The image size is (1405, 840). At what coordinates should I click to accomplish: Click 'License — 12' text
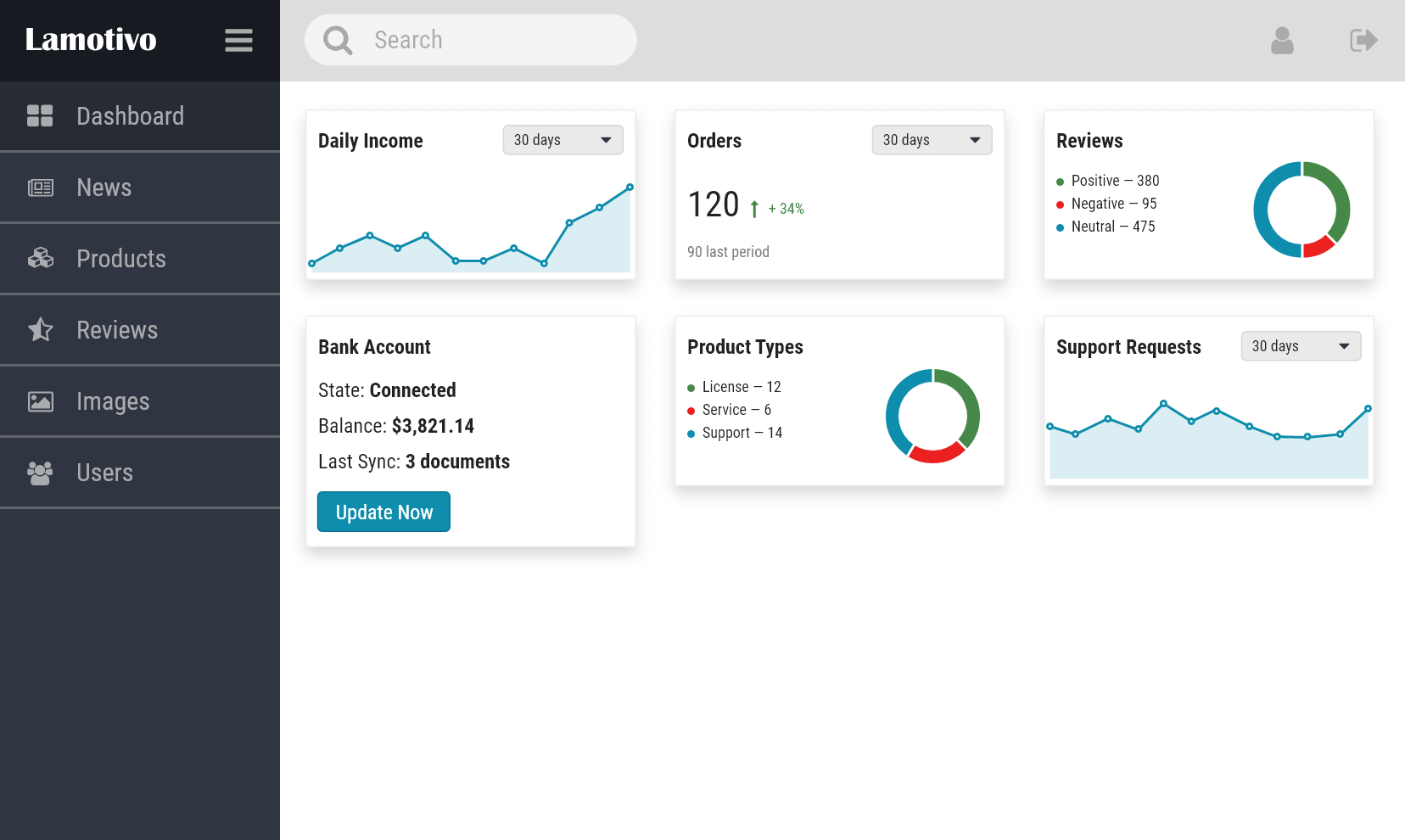[742, 387]
